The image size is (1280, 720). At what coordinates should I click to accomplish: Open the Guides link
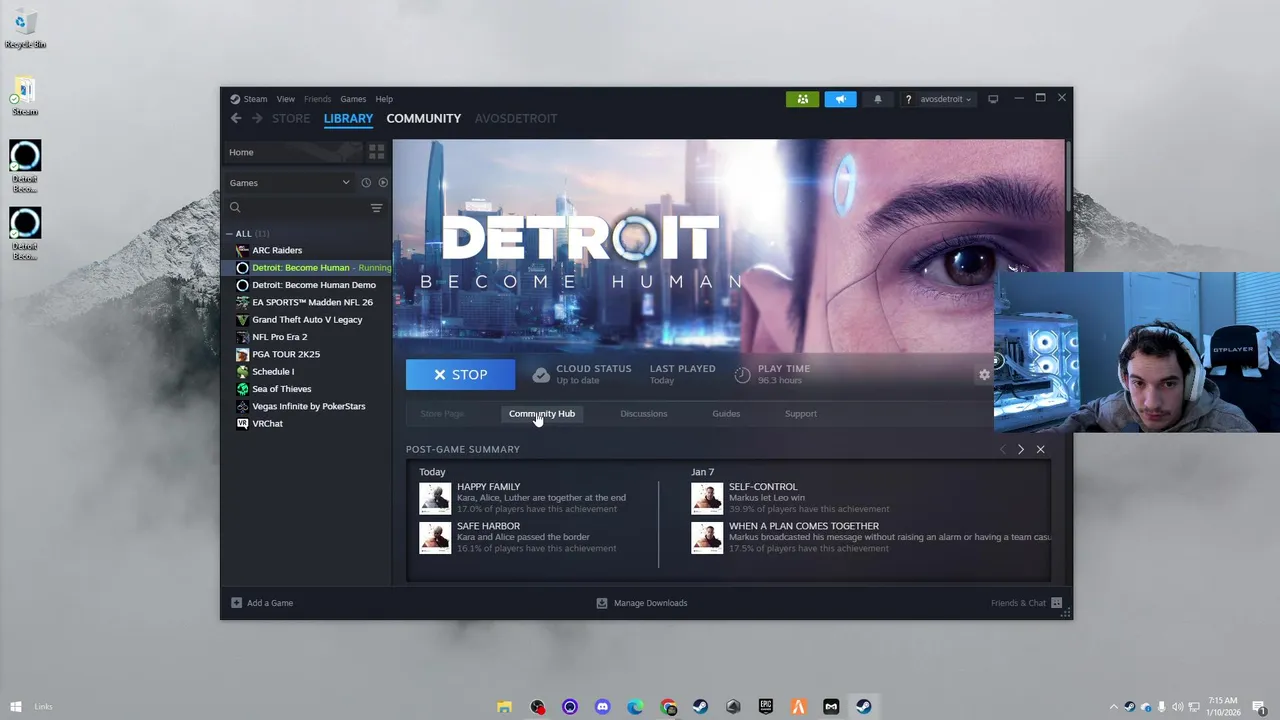[x=726, y=413]
